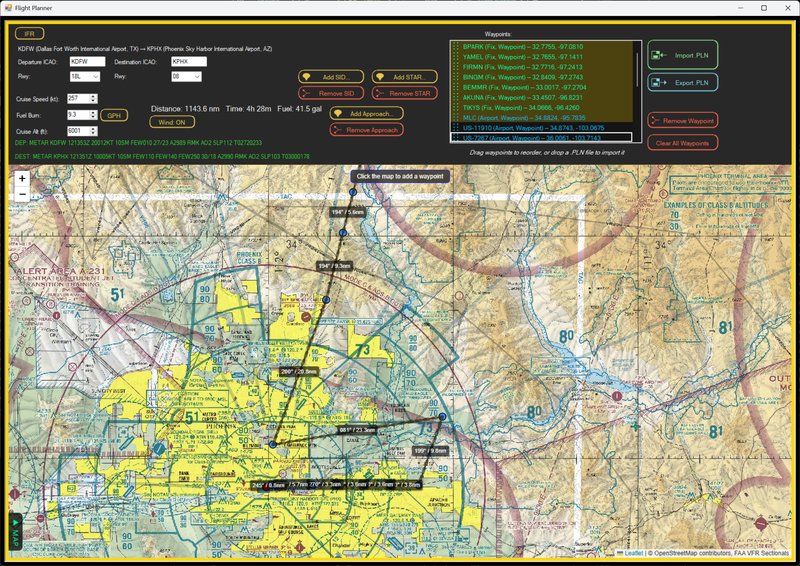800x566 pixels.
Task: Click the 200° / 20.8nm leg label
Action: coord(299,372)
